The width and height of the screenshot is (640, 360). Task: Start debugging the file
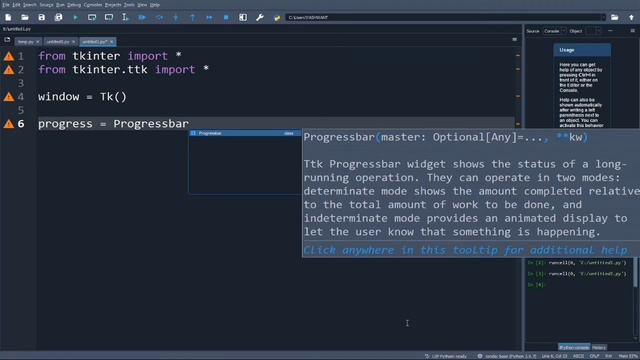142,18
